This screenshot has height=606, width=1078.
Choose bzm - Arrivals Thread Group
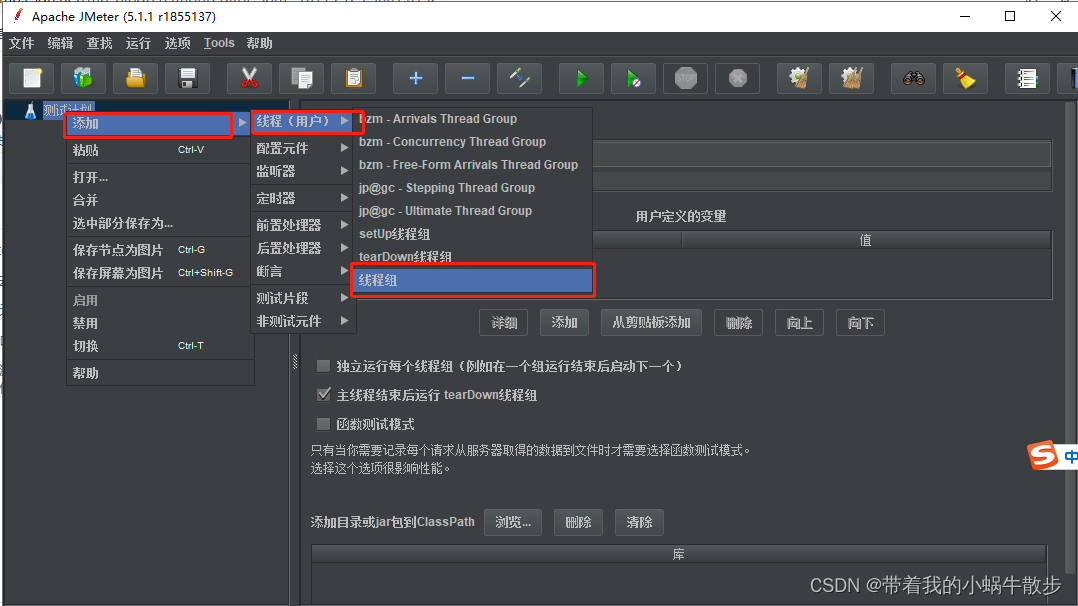click(x=472, y=118)
